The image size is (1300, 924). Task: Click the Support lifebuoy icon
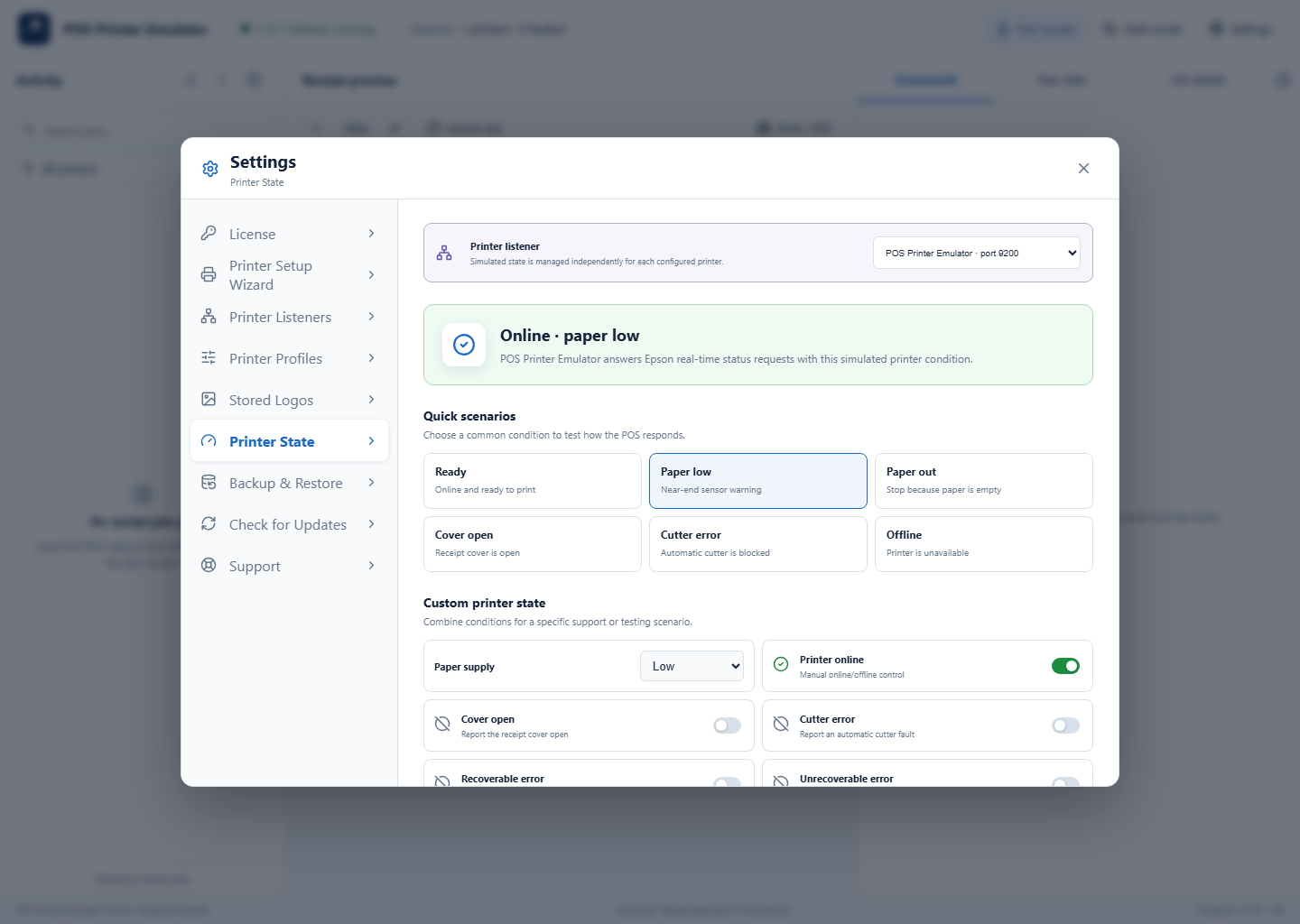point(209,565)
